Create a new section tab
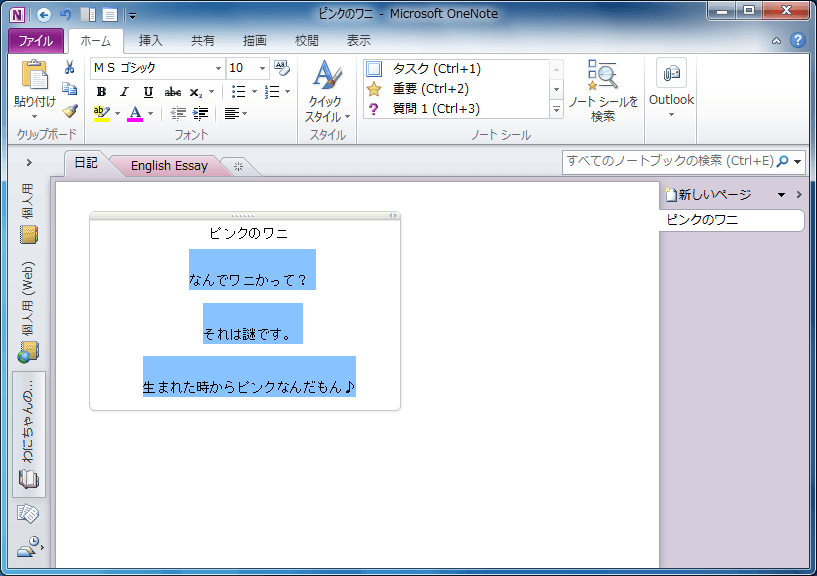Image resolution: width=817 pixels, height=576 pixels. (x=238, y=166)
